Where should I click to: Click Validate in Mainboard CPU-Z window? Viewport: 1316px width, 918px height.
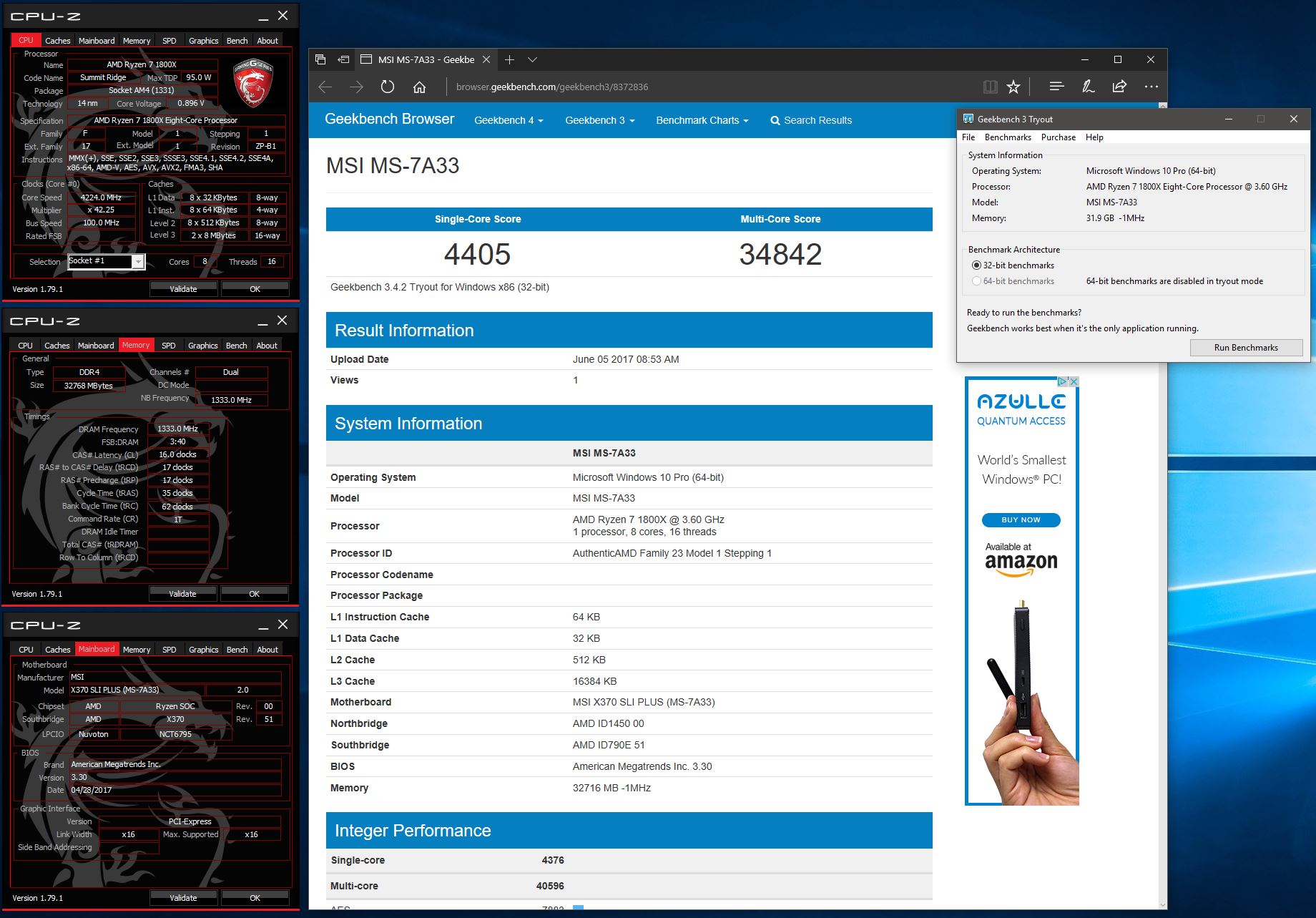pos(183,898)
